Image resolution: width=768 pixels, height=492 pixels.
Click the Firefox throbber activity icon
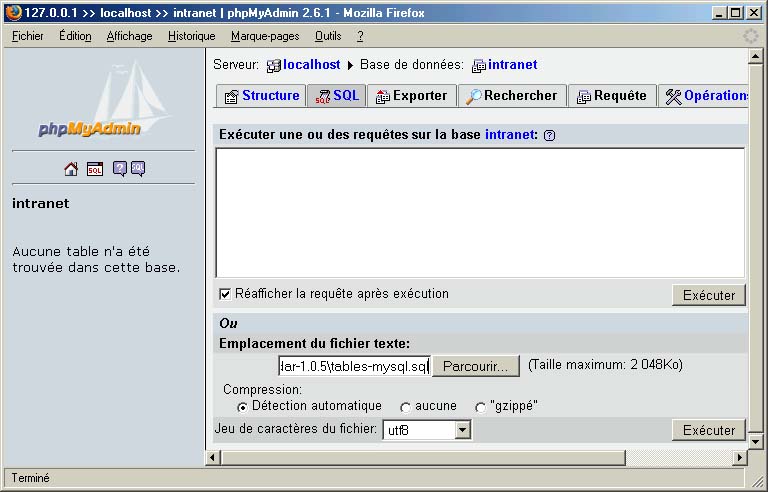(750, 36)
